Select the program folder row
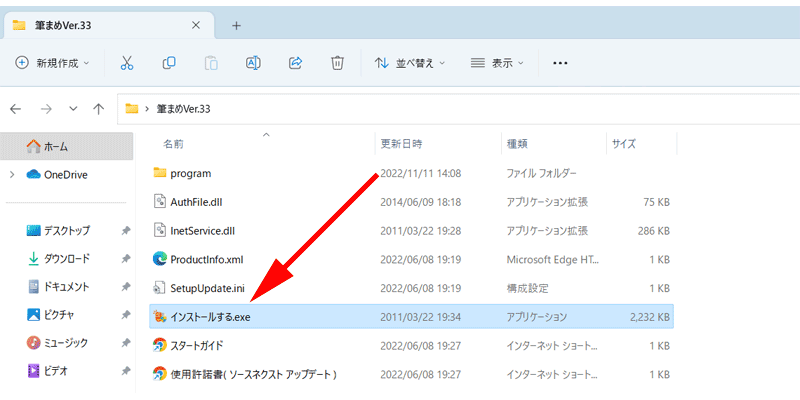Image resolution: width=800 pixels, height=400 pixels. coord(411,173)
